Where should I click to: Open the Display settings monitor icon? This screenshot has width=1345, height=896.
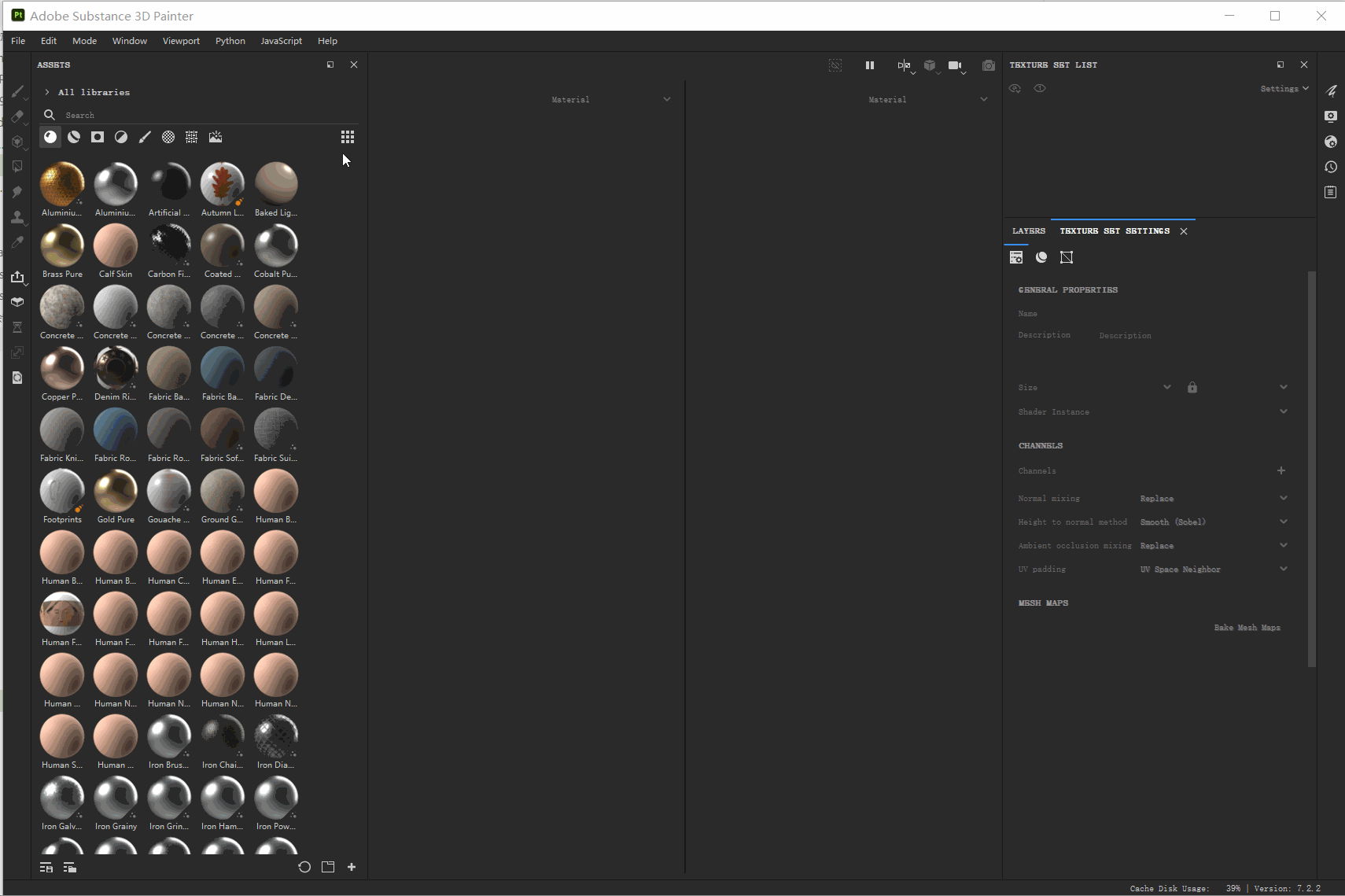click(x=1331, y=116)
